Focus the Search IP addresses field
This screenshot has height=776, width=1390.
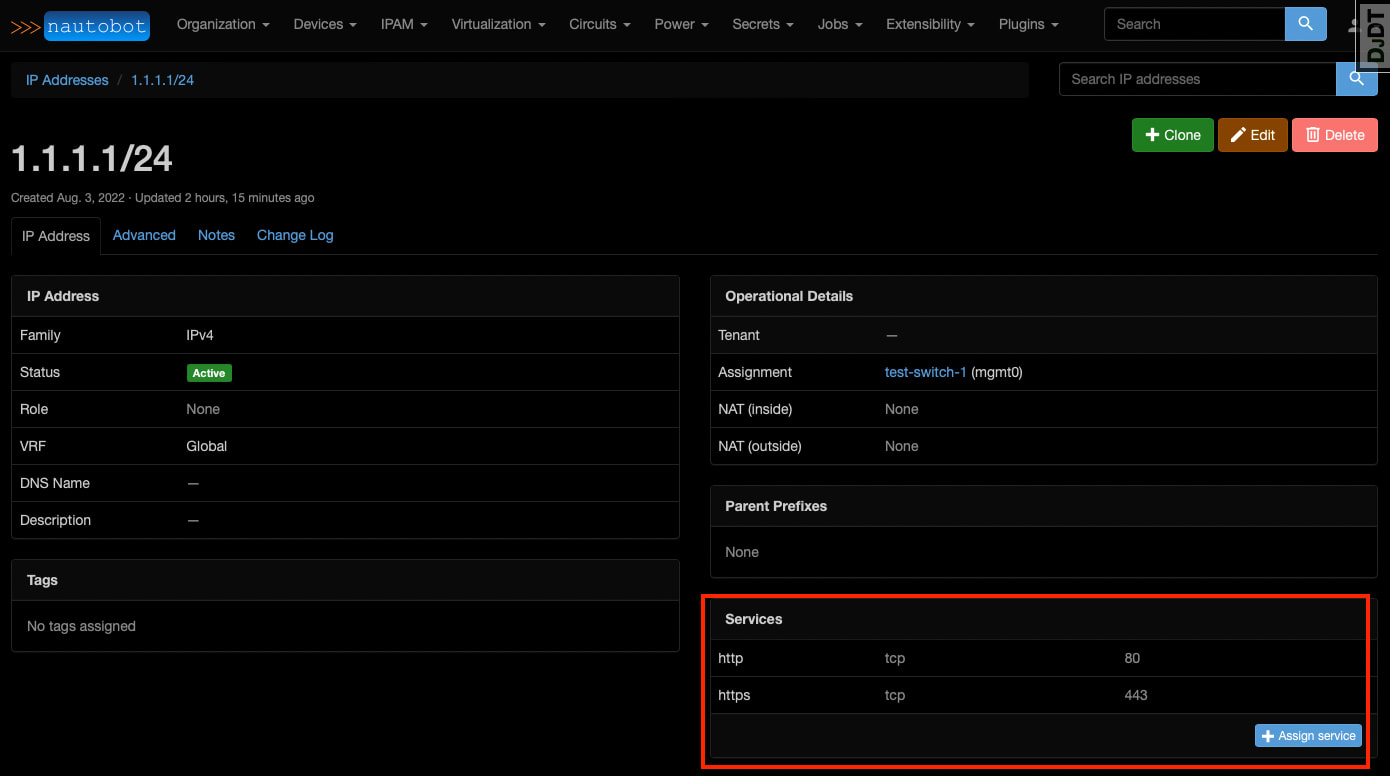(x=1197, y=79)
